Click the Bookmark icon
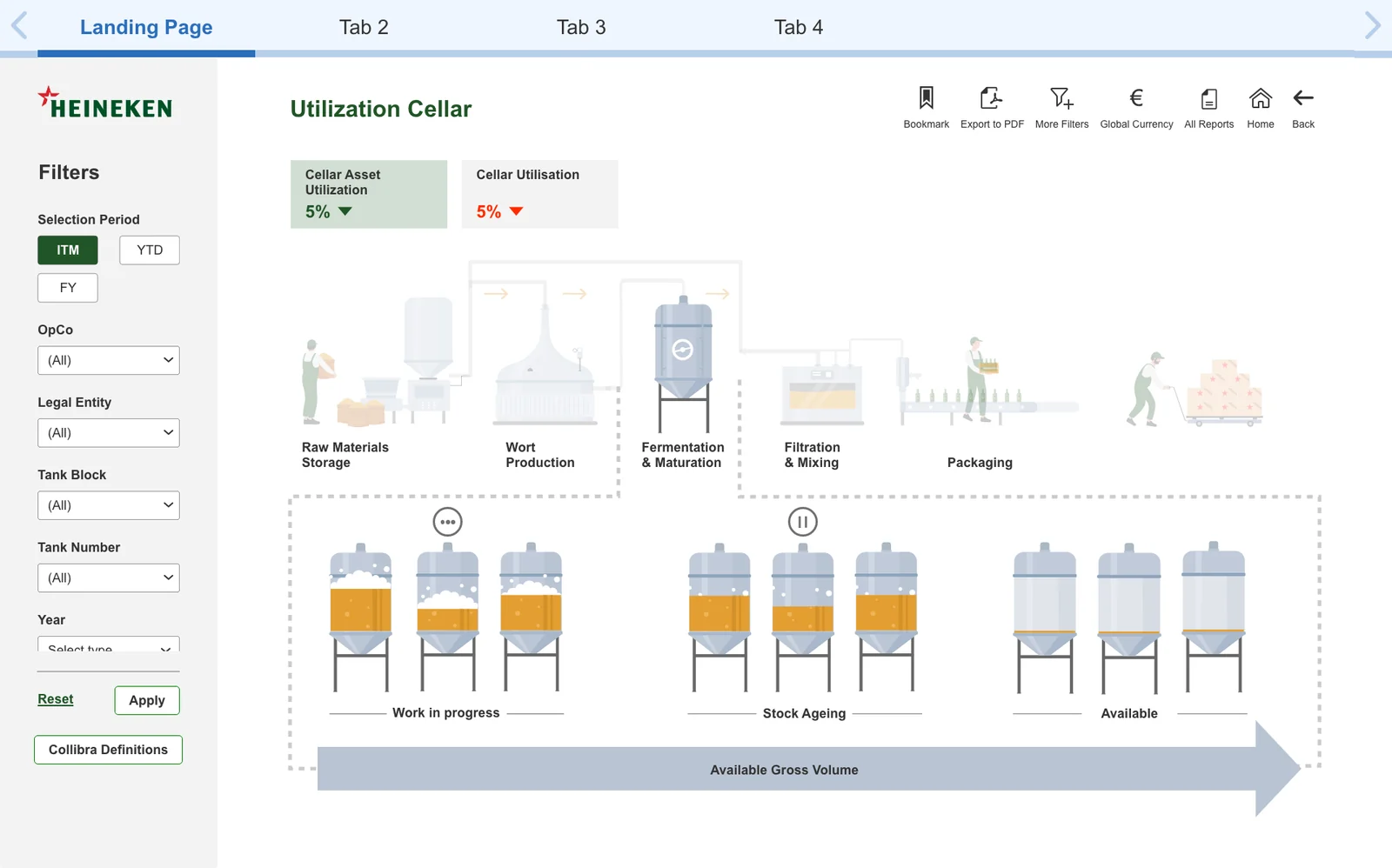The image size is (1392, 868). (926, 97)
